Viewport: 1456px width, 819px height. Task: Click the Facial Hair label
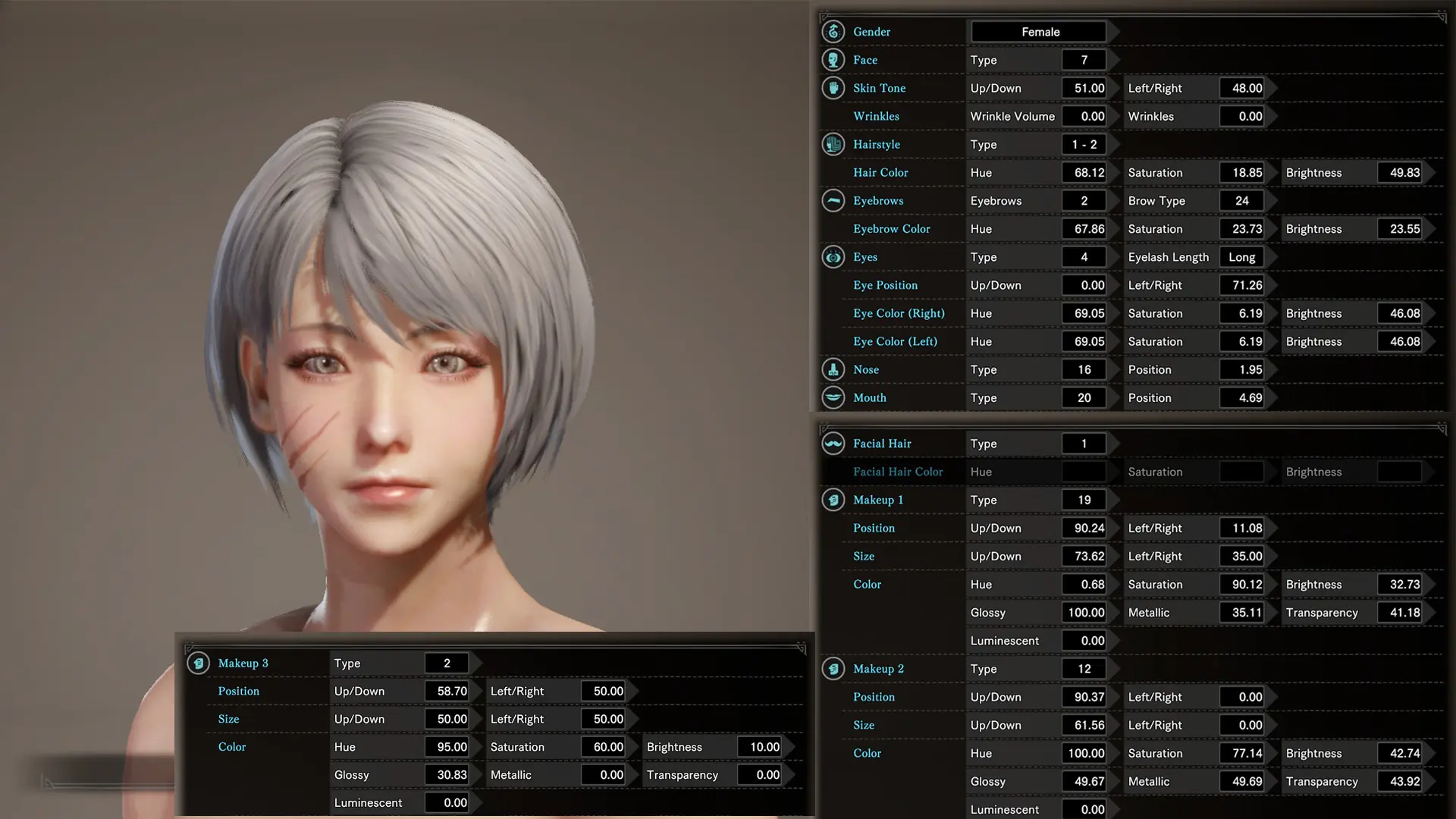pos(882,444)
